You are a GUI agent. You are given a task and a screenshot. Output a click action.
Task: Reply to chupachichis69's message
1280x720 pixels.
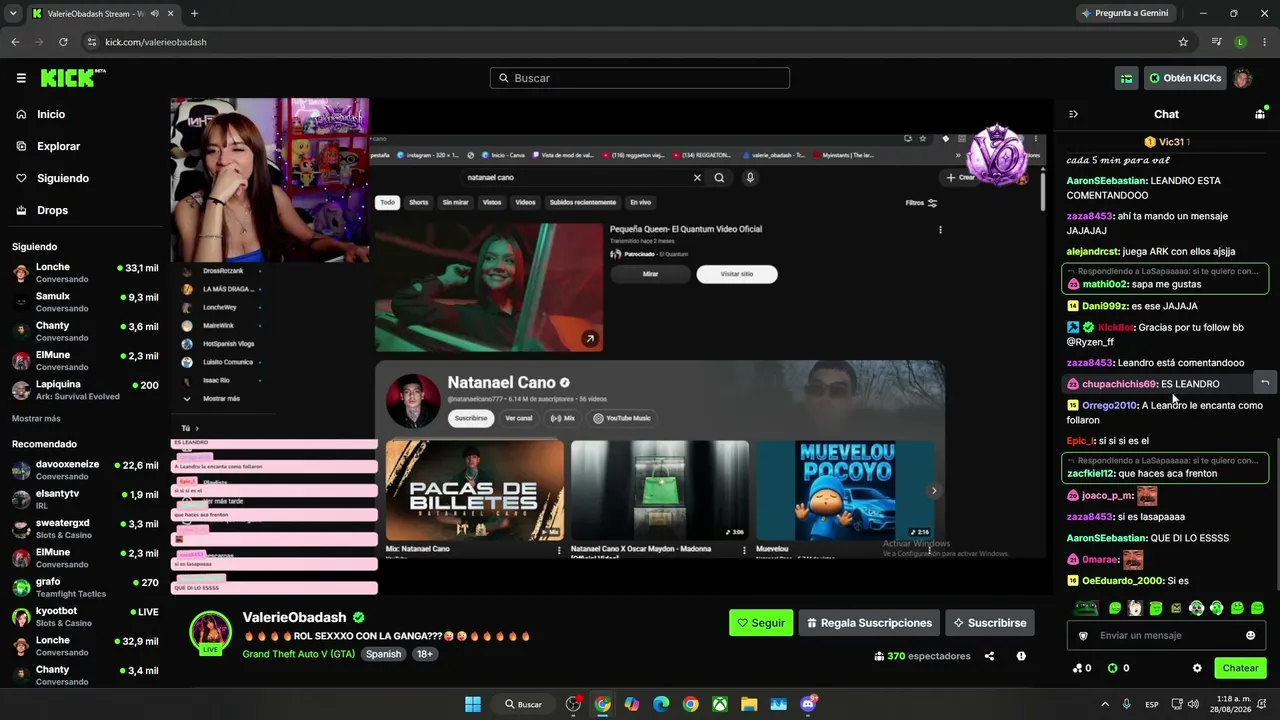click(x=1264, y=382)
